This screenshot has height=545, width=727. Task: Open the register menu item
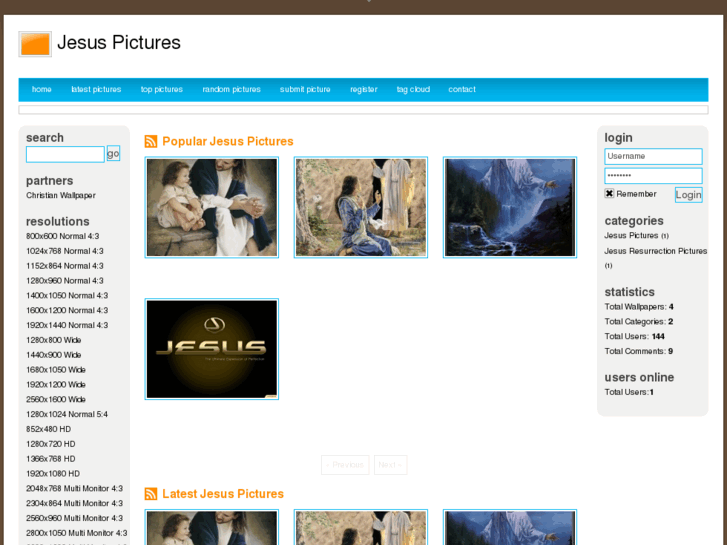(364, 89)
